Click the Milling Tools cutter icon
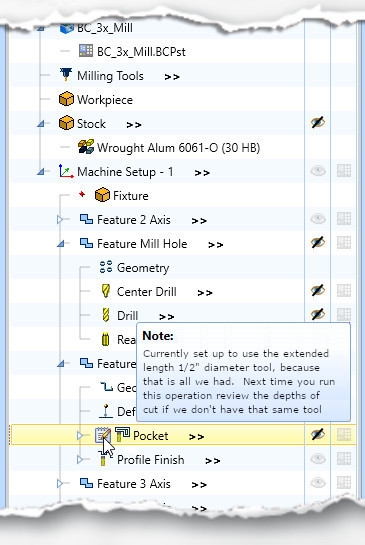Image resolution: width=365 pixels, height=545 pixels. tap(66, 75)
